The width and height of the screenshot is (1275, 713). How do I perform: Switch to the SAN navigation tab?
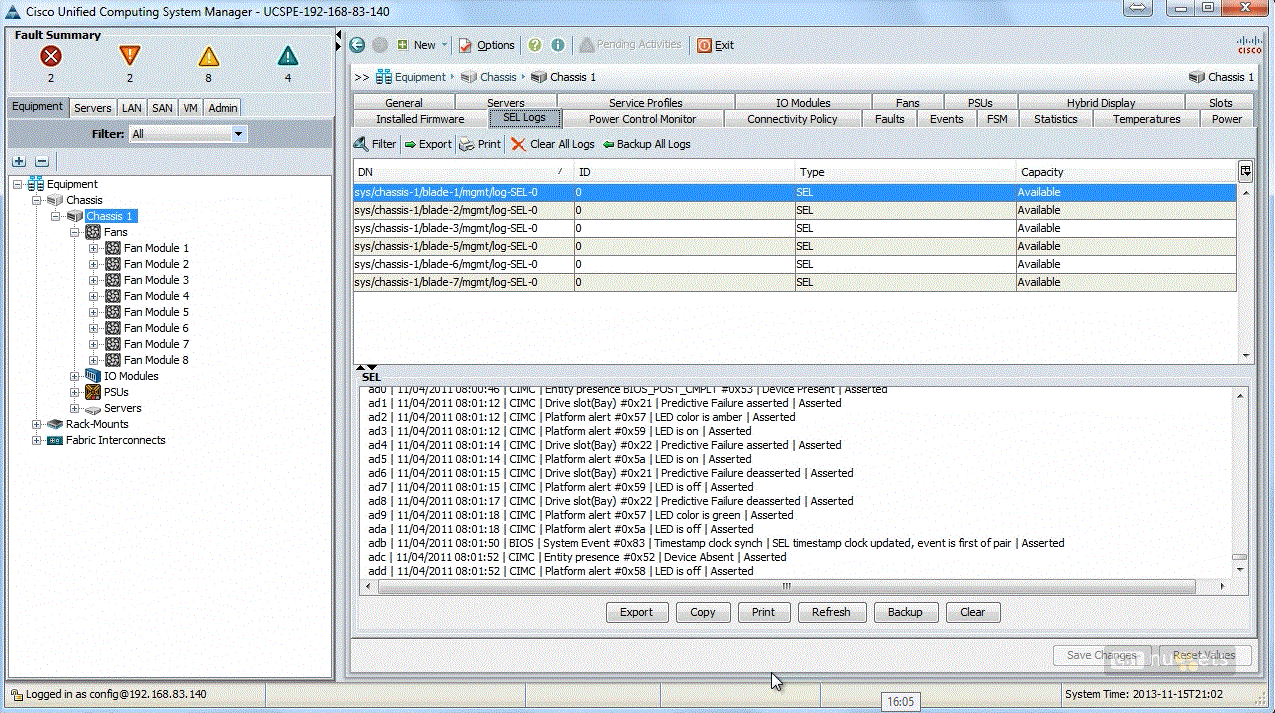[x=162, y=108]
